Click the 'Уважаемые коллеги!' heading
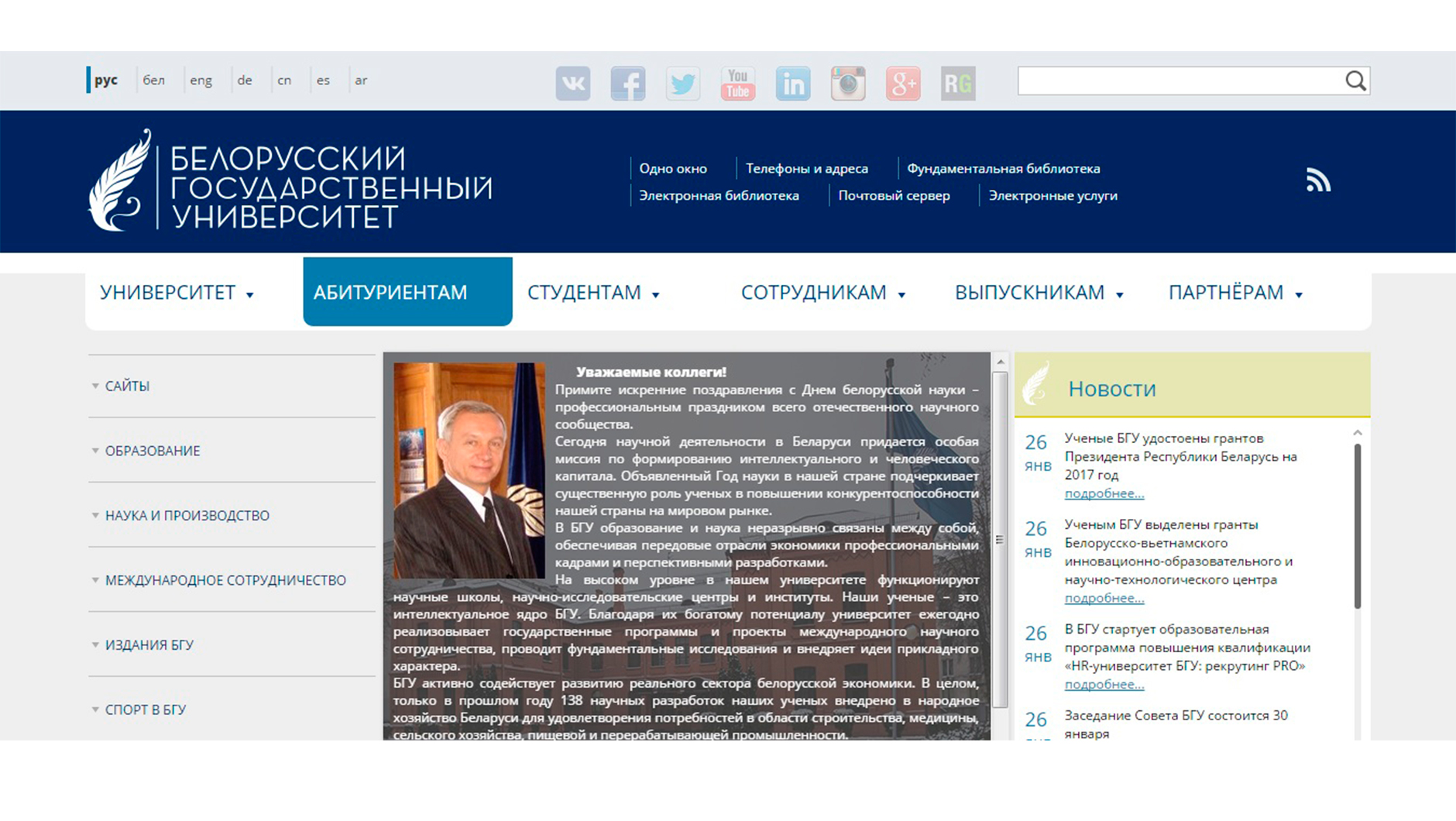1456x821 pixels. click(651, 372)
